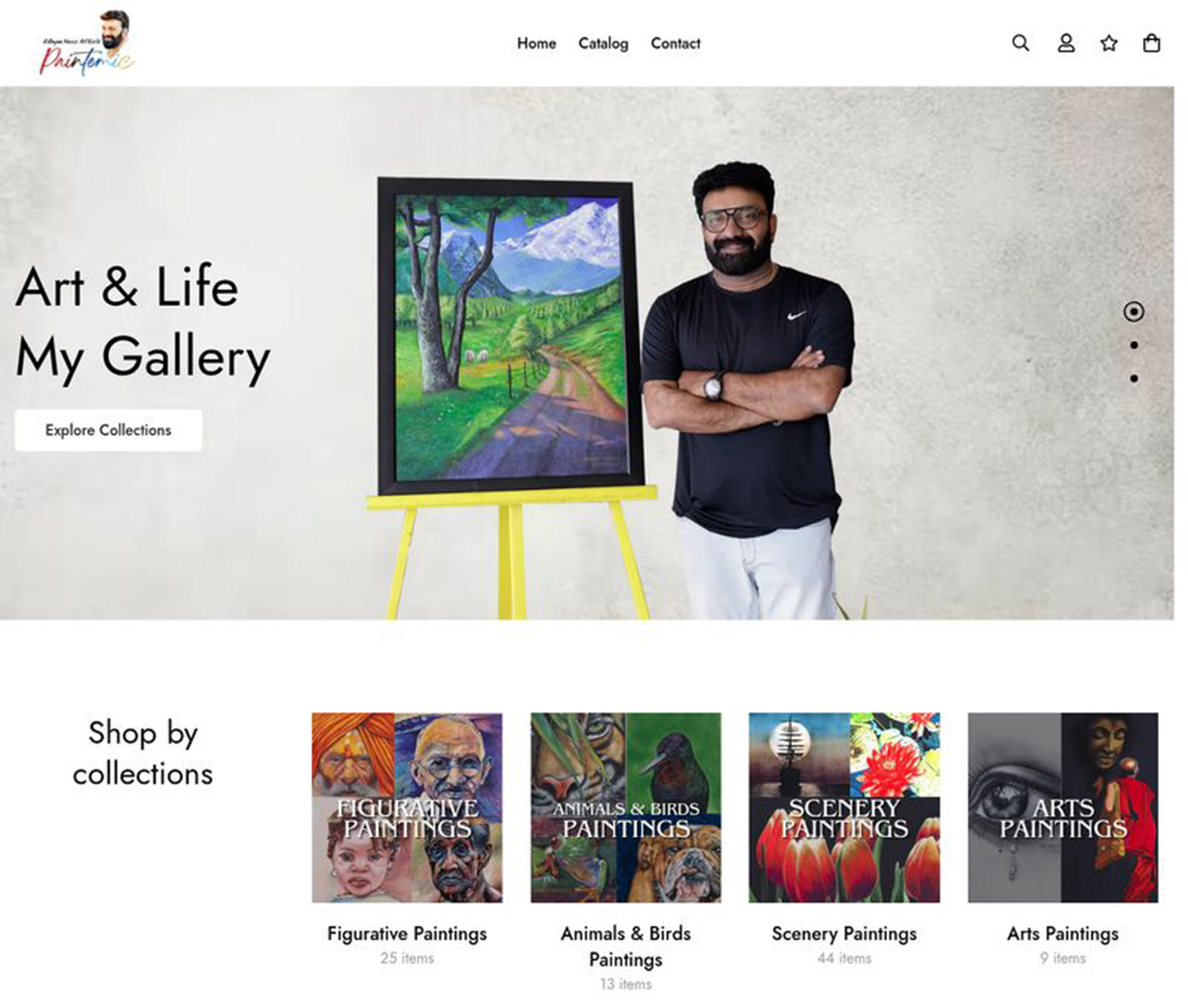1188x1008 pixels.
Task: Click the Arts Paintings eye thumbnail
Action: point(1063,808)
